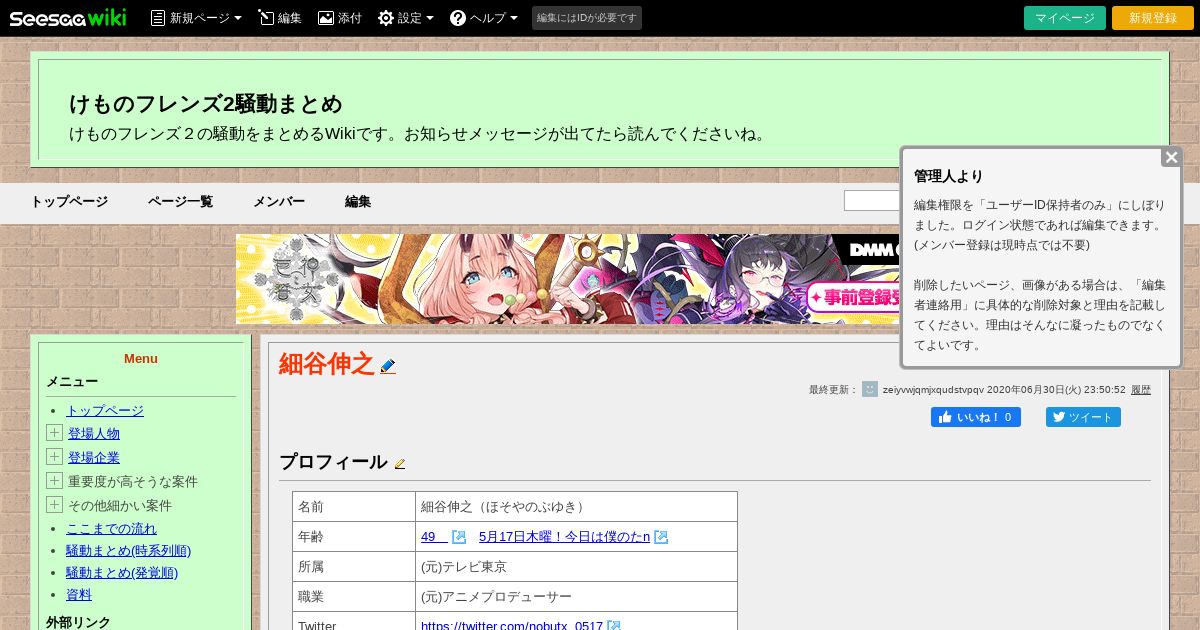Click the edit pencil icon beside プロフィール heading
1200x630 pixels.
400,464
